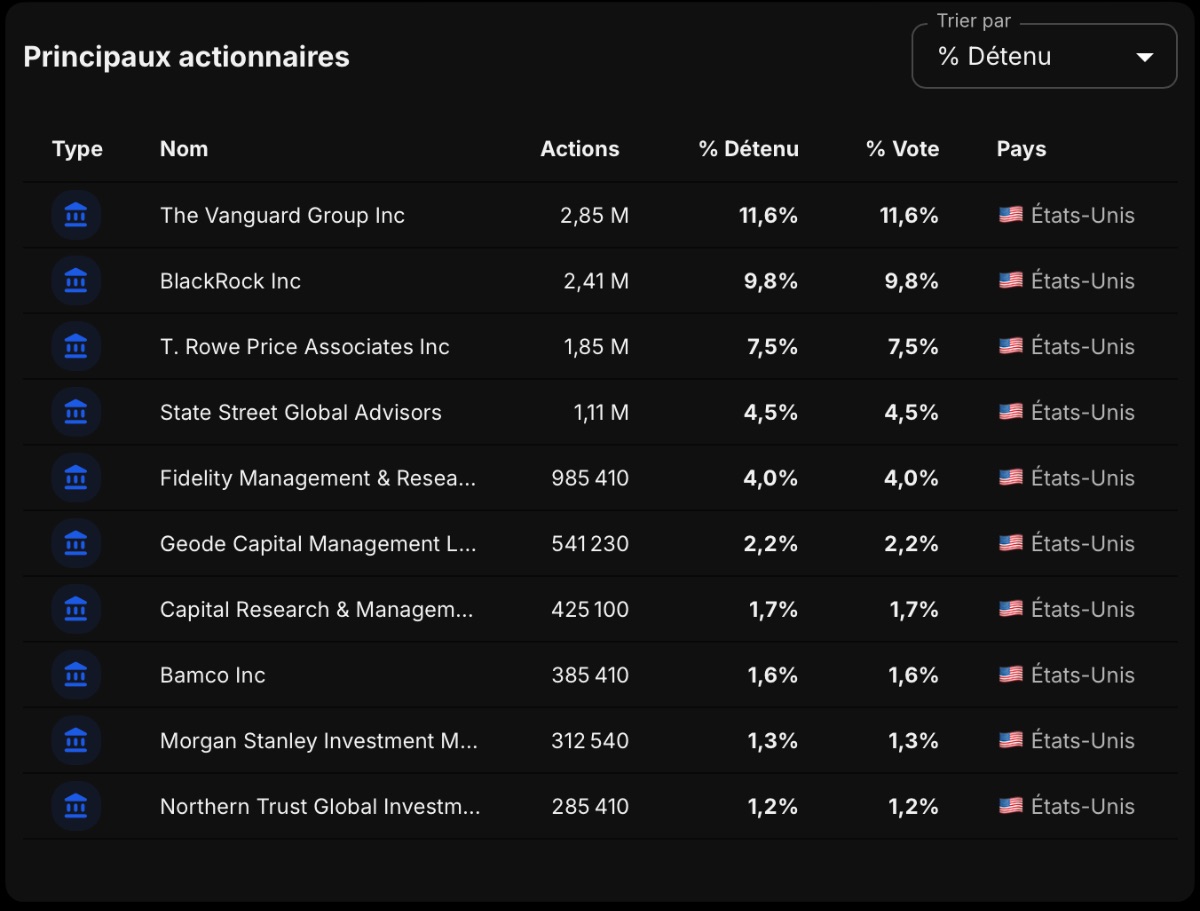Screen dimensions: 1200x911
Task: Click the 'Pays' column header
Action: pyautogui.click(x=1021, y=149)
